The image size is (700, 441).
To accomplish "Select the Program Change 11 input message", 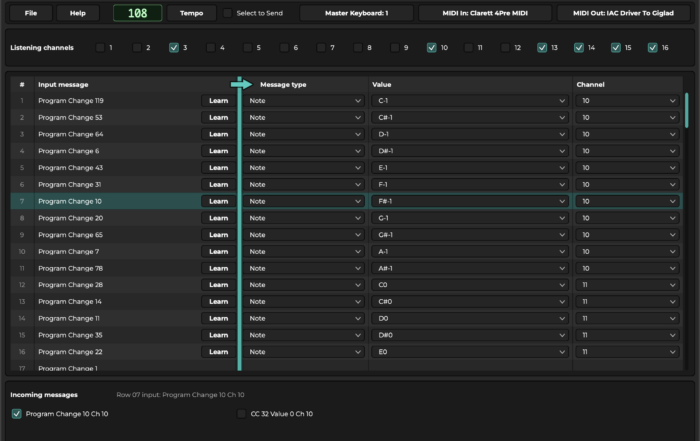I will coord(69,318).
